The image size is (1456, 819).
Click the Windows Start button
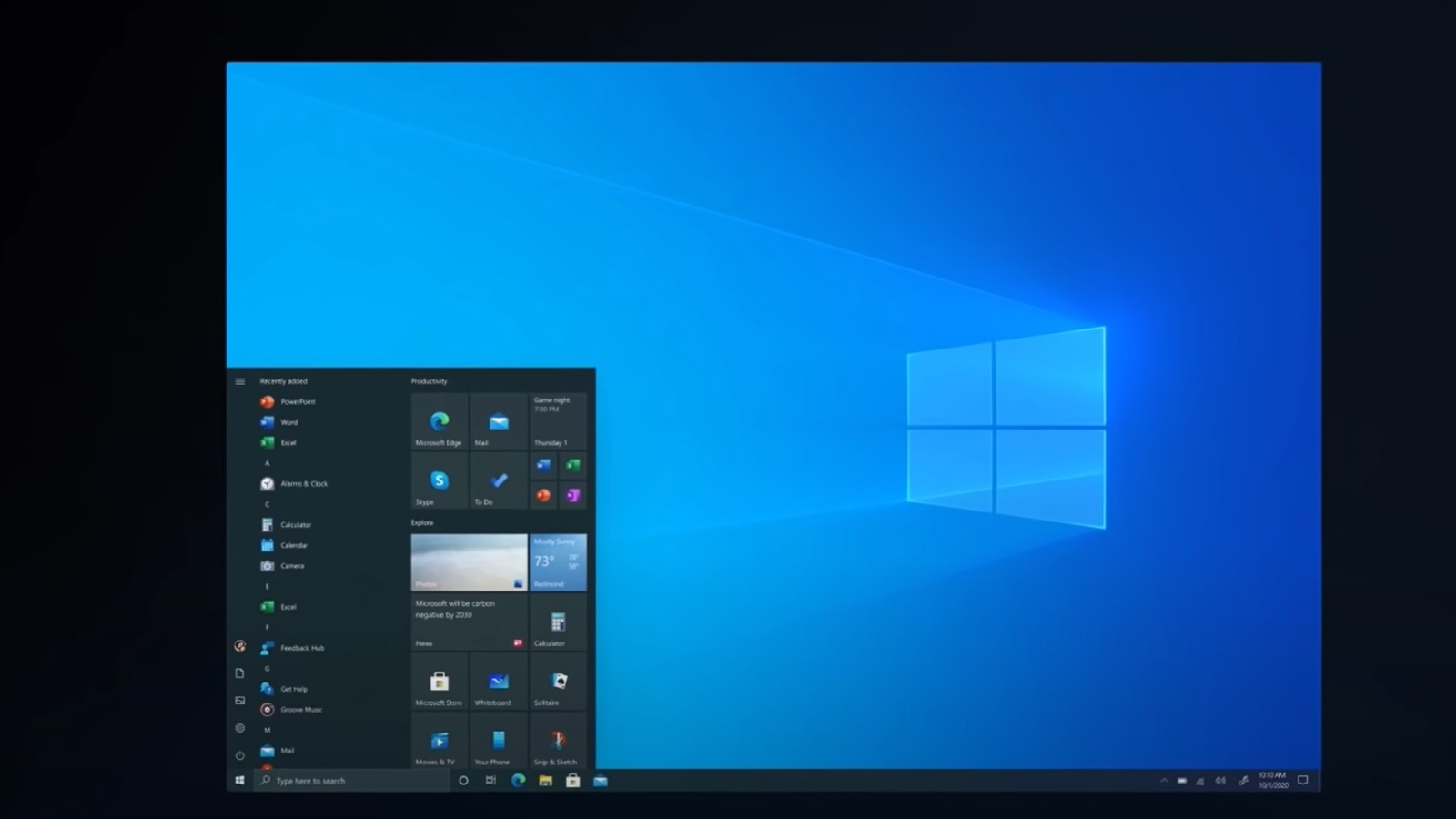click(240, 781)
